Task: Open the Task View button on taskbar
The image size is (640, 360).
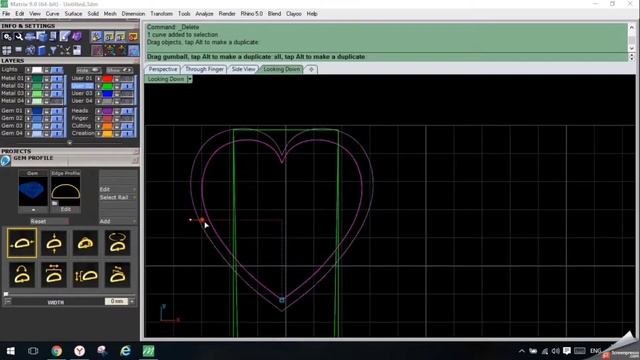Action: click(x=33, y=351)
